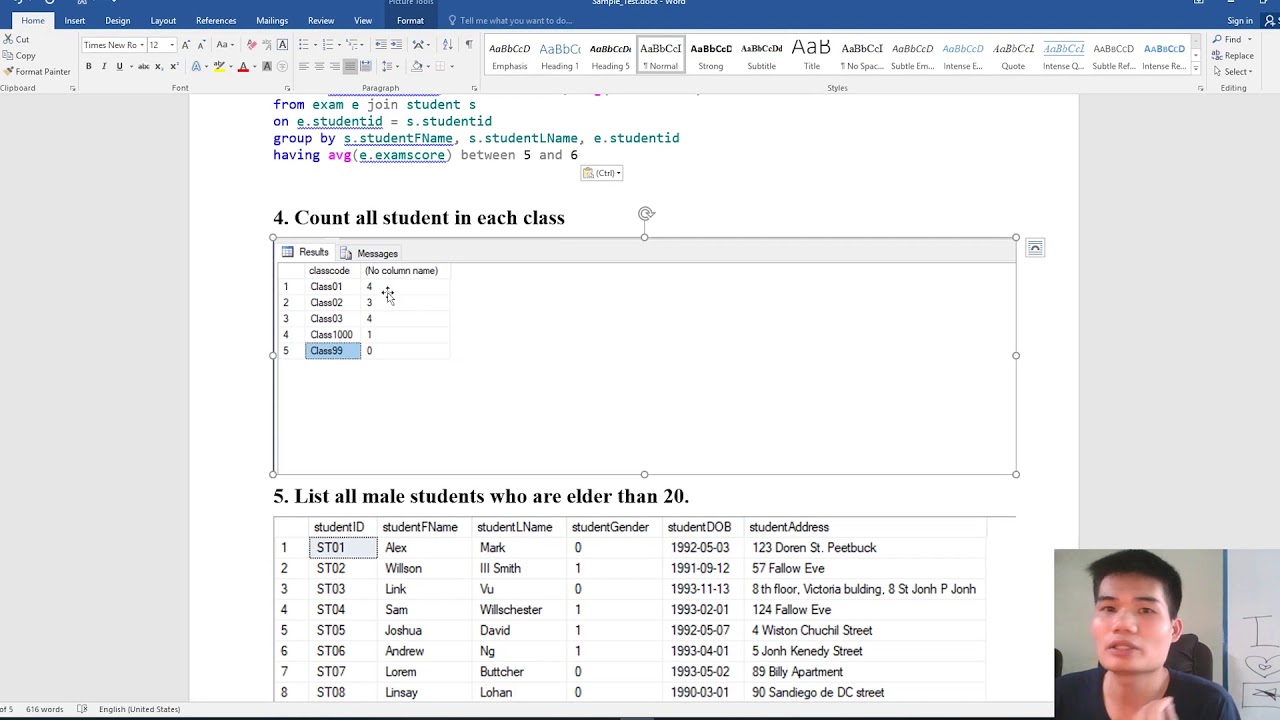Apply the Title style
The width and height of the screenshot is (1280, 720).
(812, 56)
